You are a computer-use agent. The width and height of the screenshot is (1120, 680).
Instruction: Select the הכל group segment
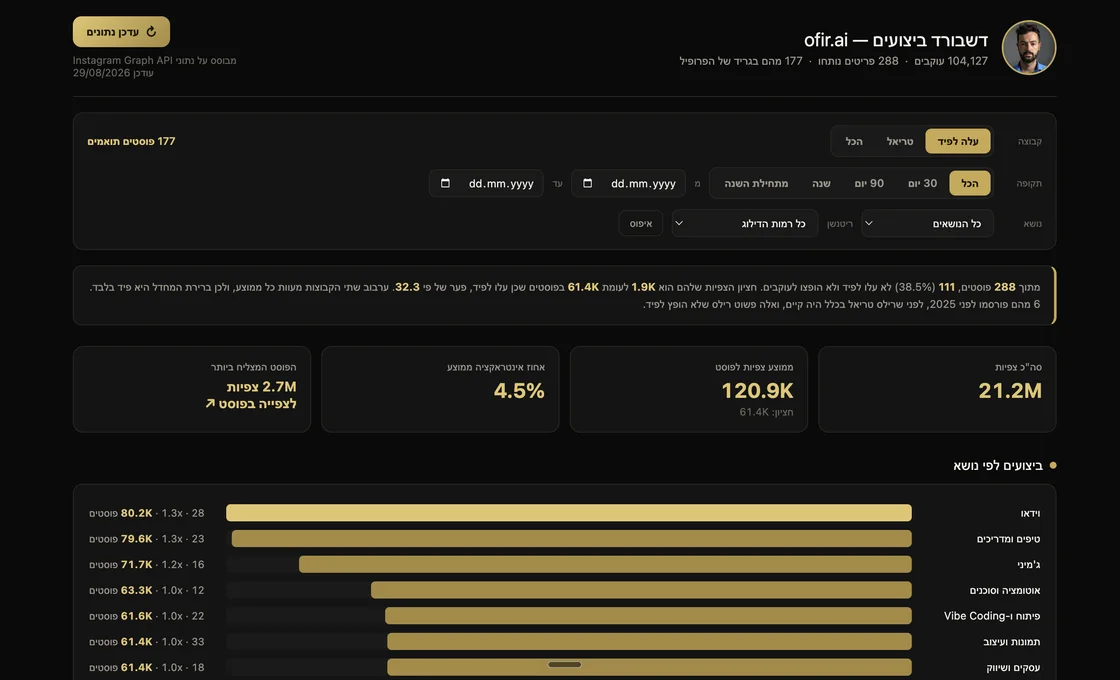854,141
